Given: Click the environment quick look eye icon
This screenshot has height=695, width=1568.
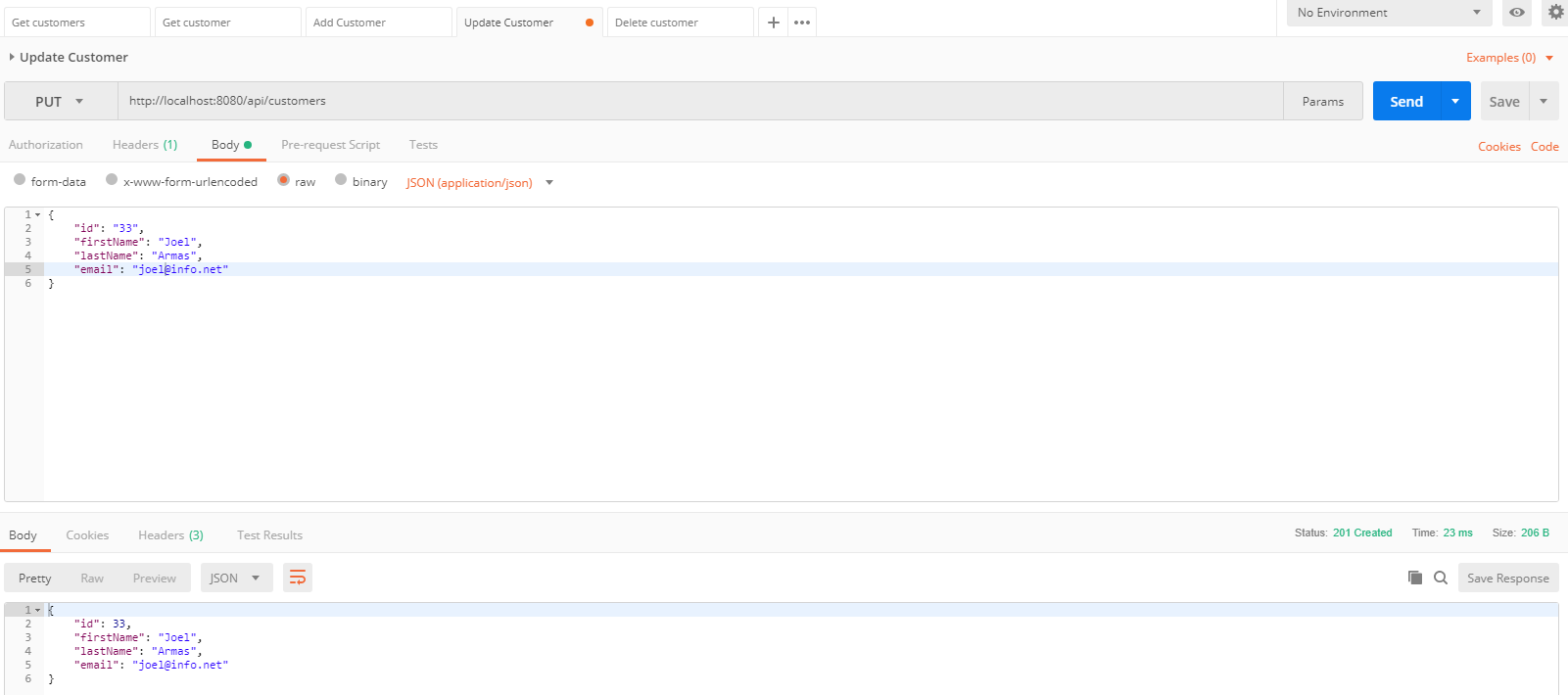Looking at the screenshot, I should (1517, 13).
